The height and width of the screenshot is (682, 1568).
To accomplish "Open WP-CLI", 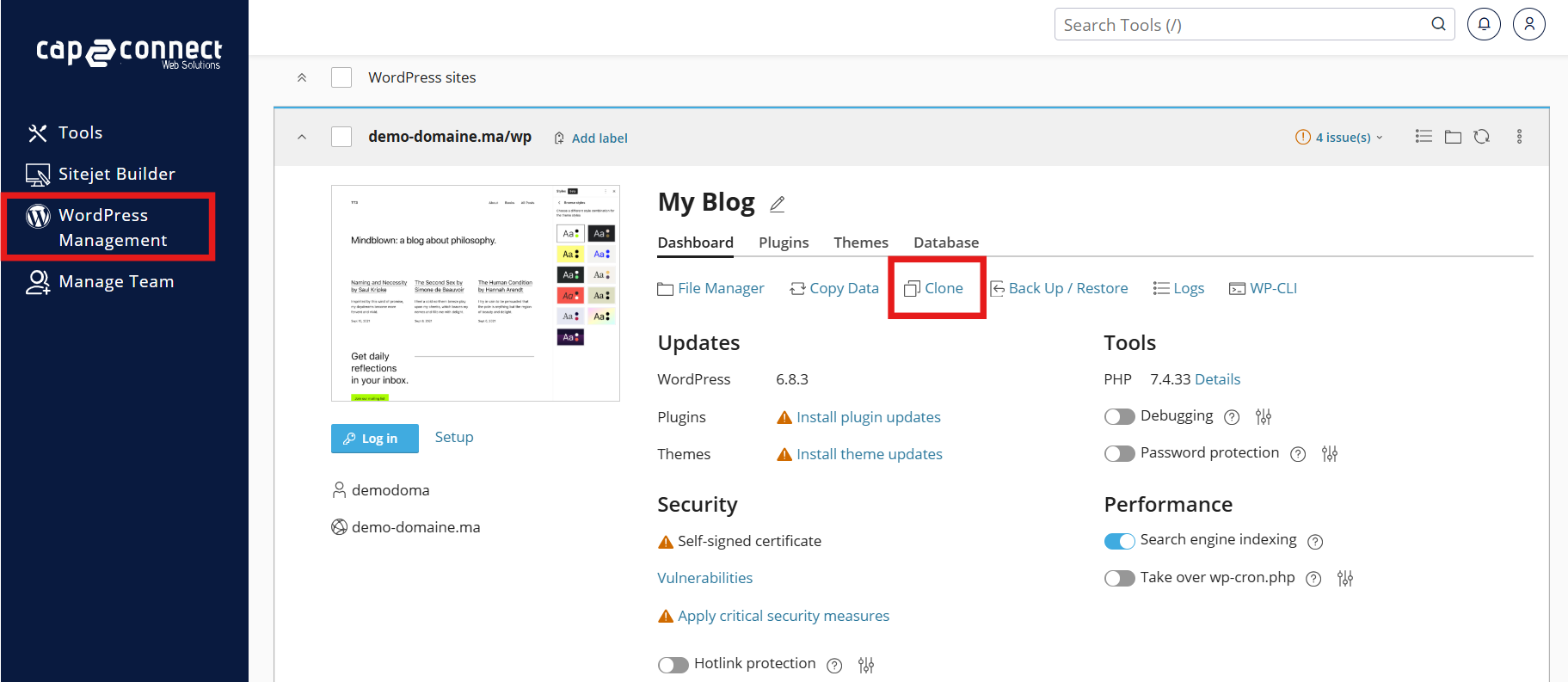I will [x=1263, y=288].
